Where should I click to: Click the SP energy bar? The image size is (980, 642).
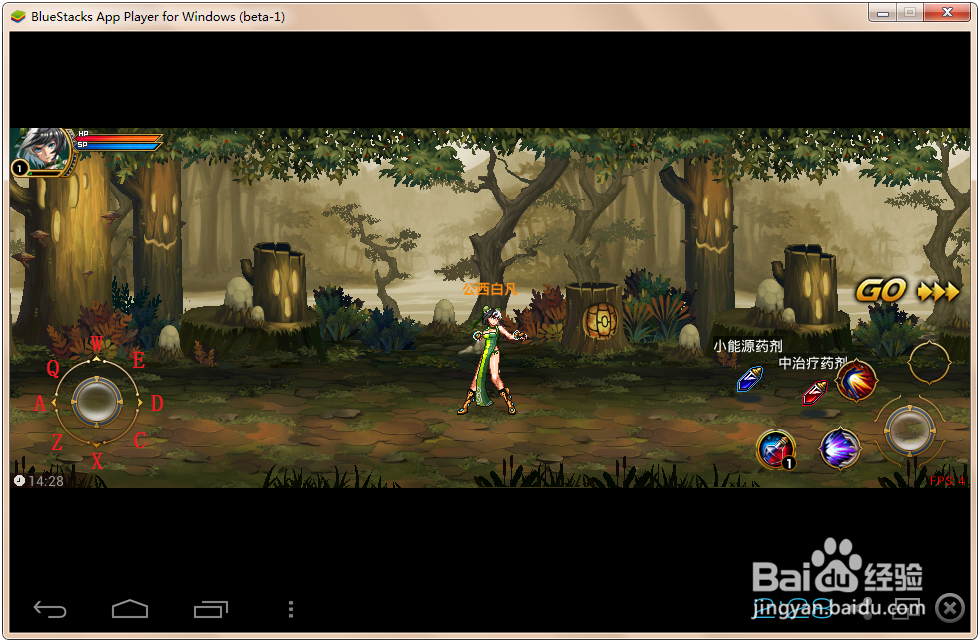pyautogui.click(x=118, y=146)
